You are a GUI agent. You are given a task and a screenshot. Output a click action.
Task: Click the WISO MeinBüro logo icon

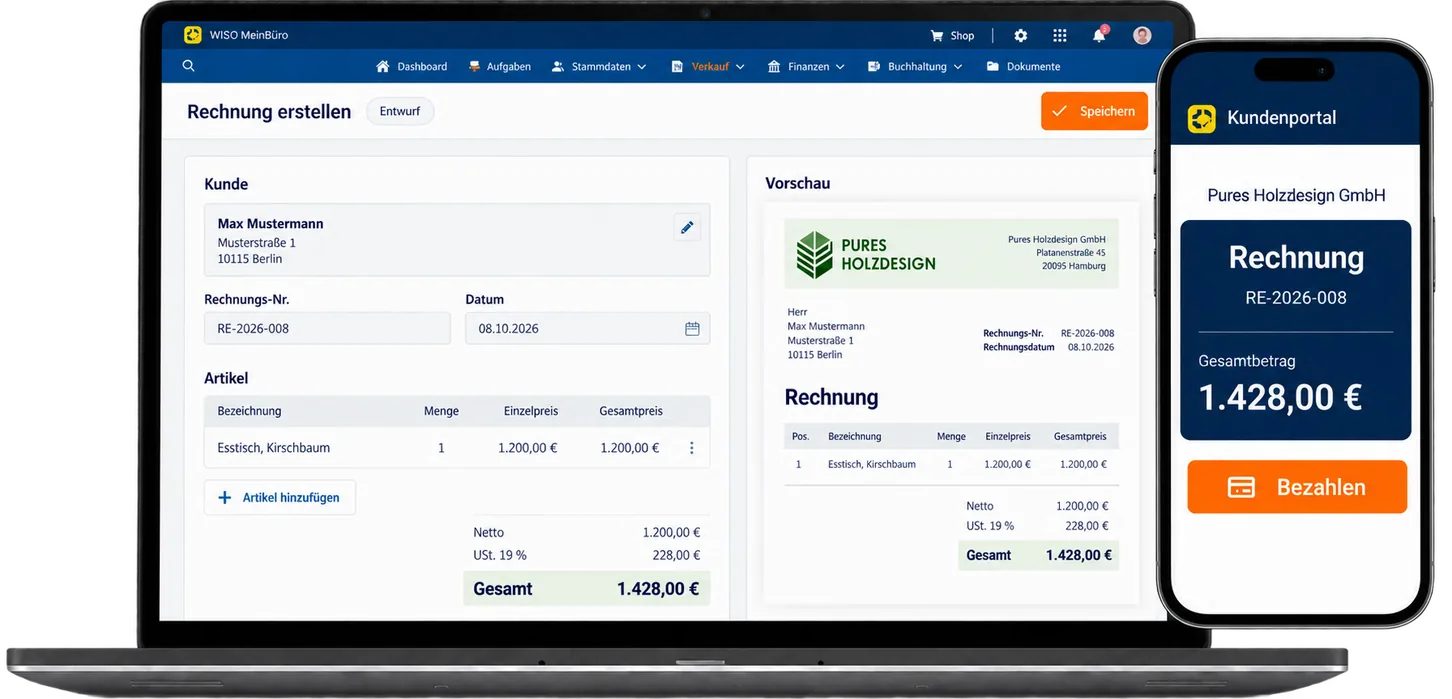click(x=193, y=35)
